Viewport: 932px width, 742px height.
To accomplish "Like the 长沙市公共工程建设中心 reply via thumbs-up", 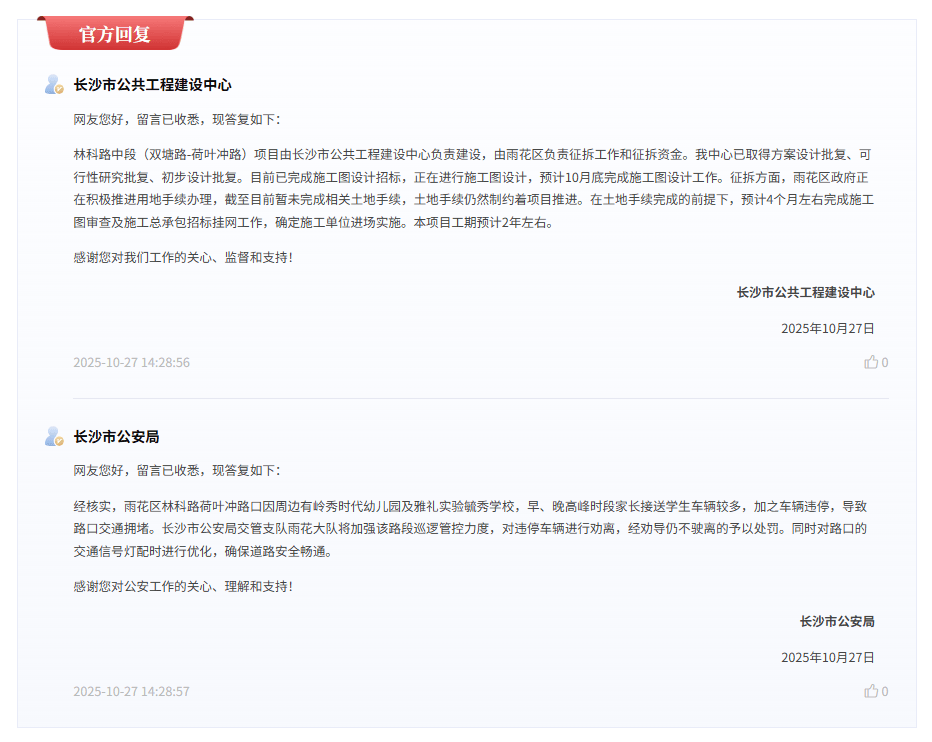I will pyautogui.click(x=871, y=362).
